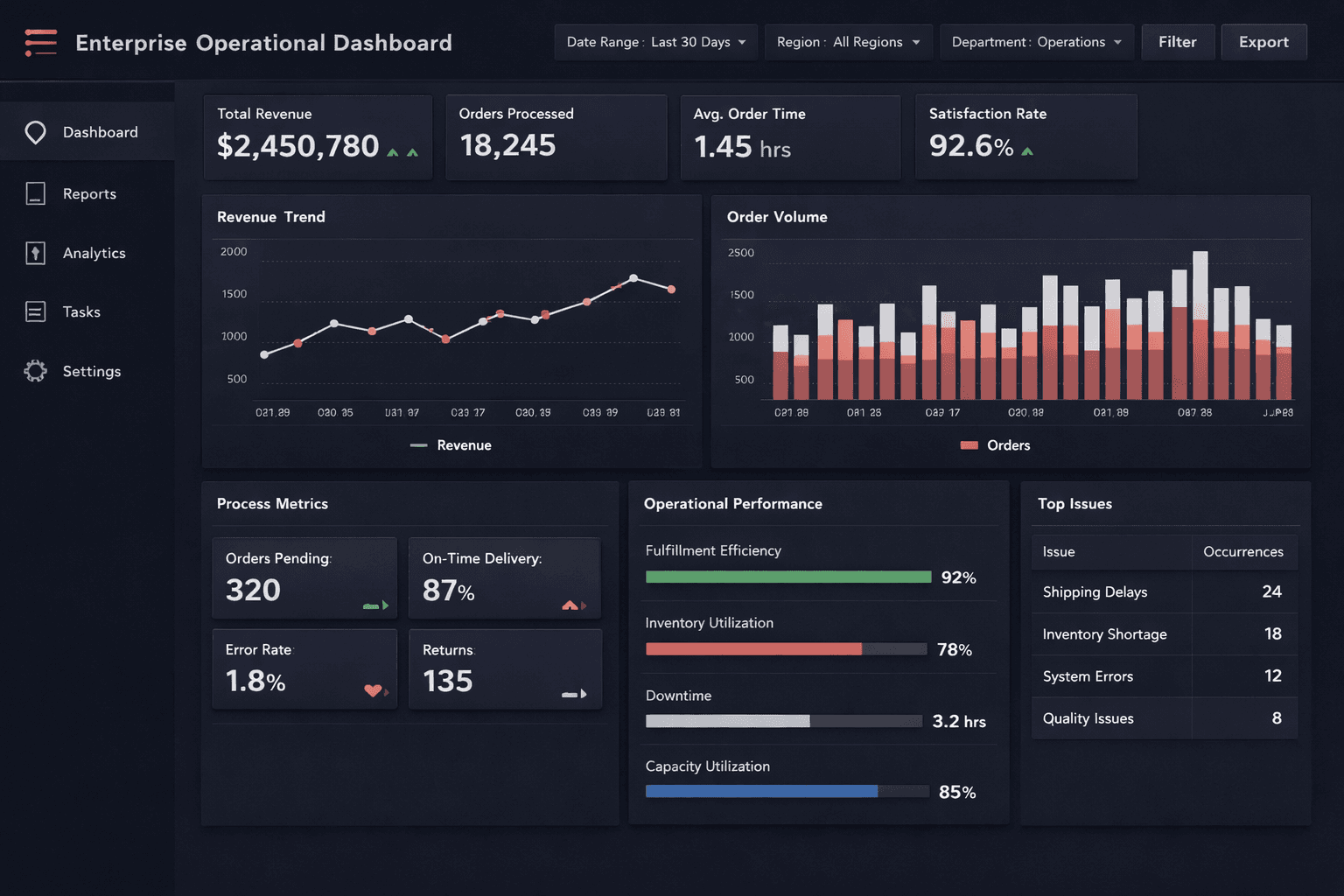
Task: Click the Reports sidebar icon
Action: pyautogui.click(x=35, y=193)
